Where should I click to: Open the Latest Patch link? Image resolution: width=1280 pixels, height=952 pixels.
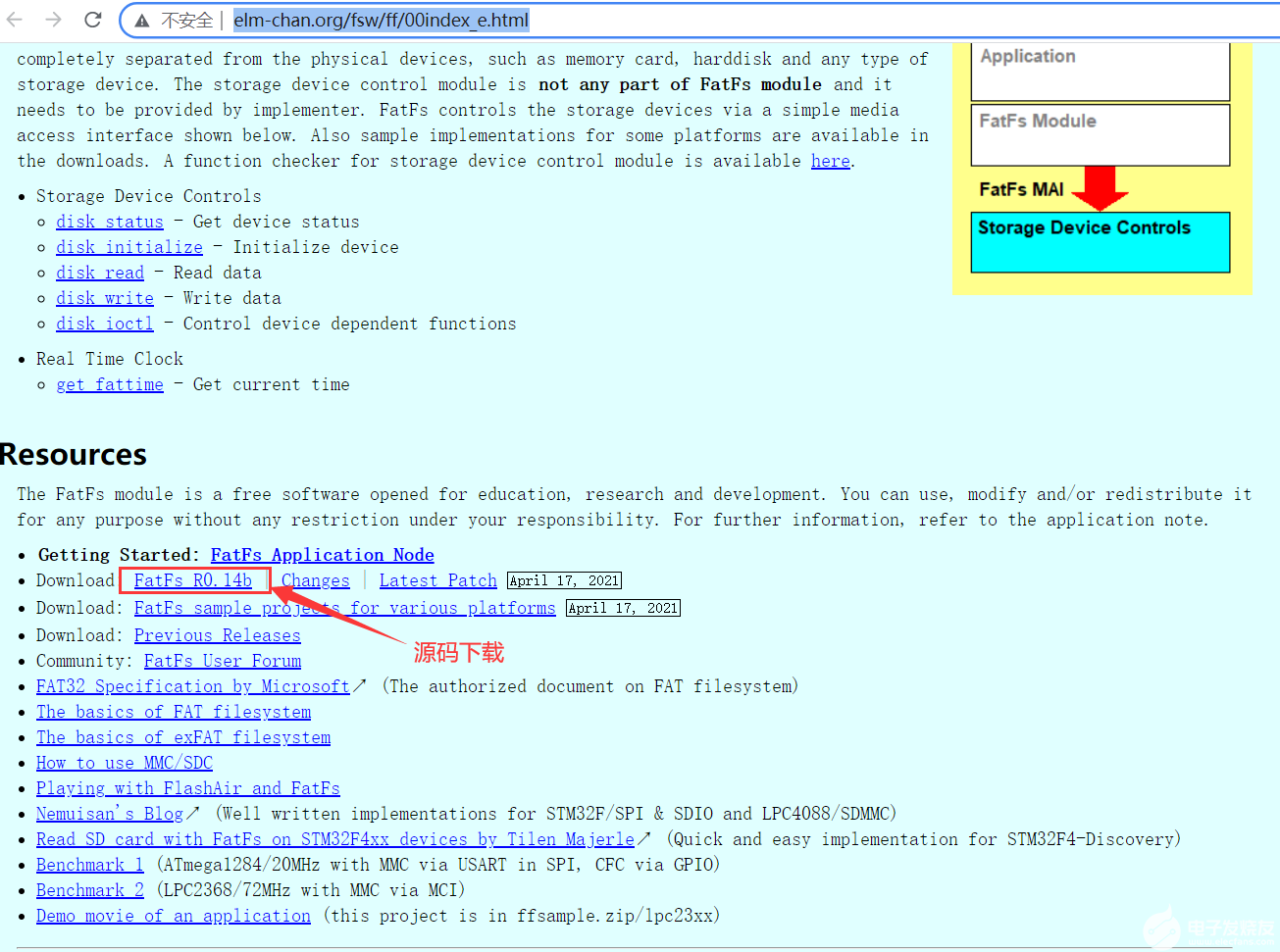coord(438,580)
